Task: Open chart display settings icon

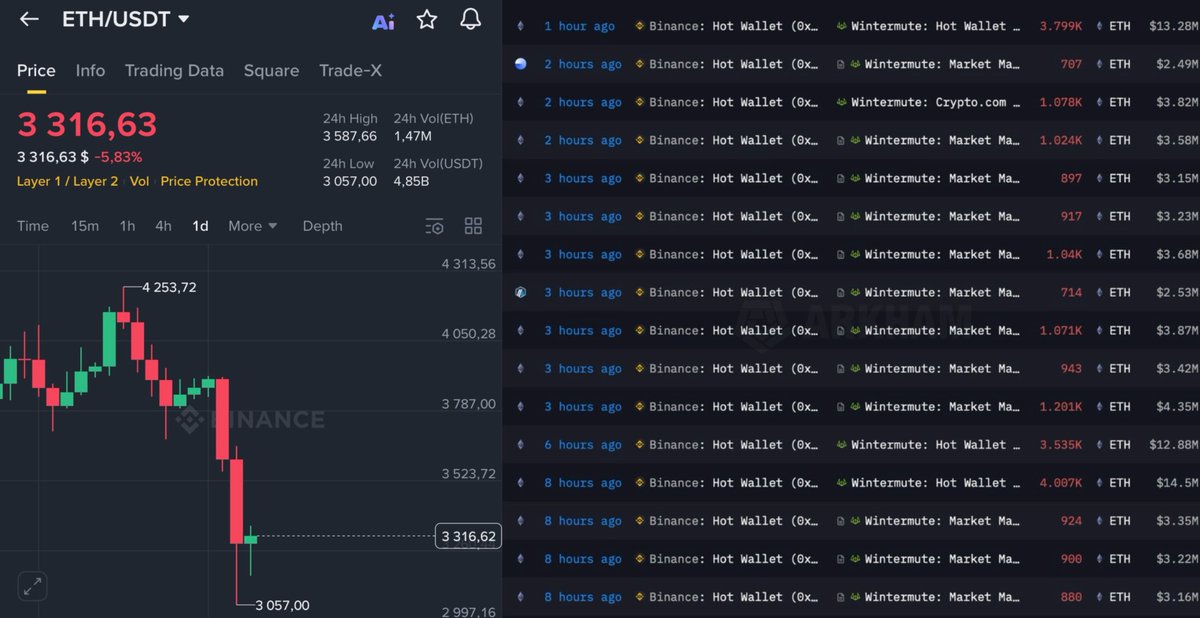Action: pyautogui.click(x=434, y=226)
